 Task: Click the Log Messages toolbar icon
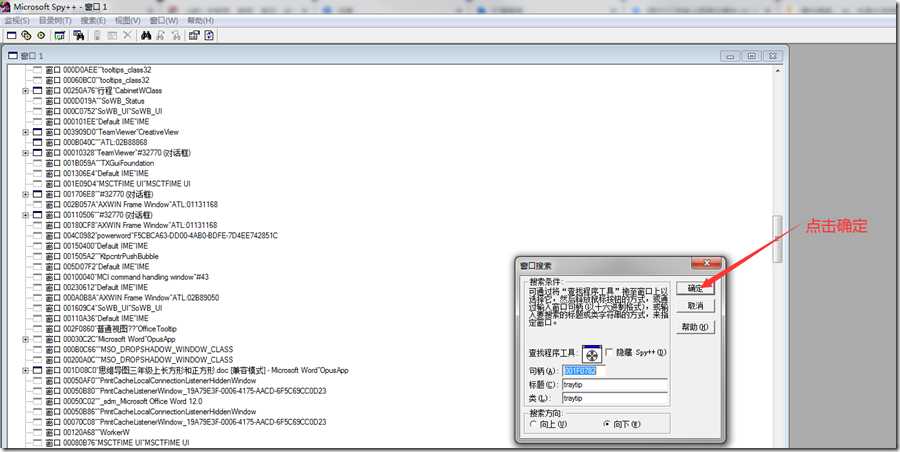(60, 36)
